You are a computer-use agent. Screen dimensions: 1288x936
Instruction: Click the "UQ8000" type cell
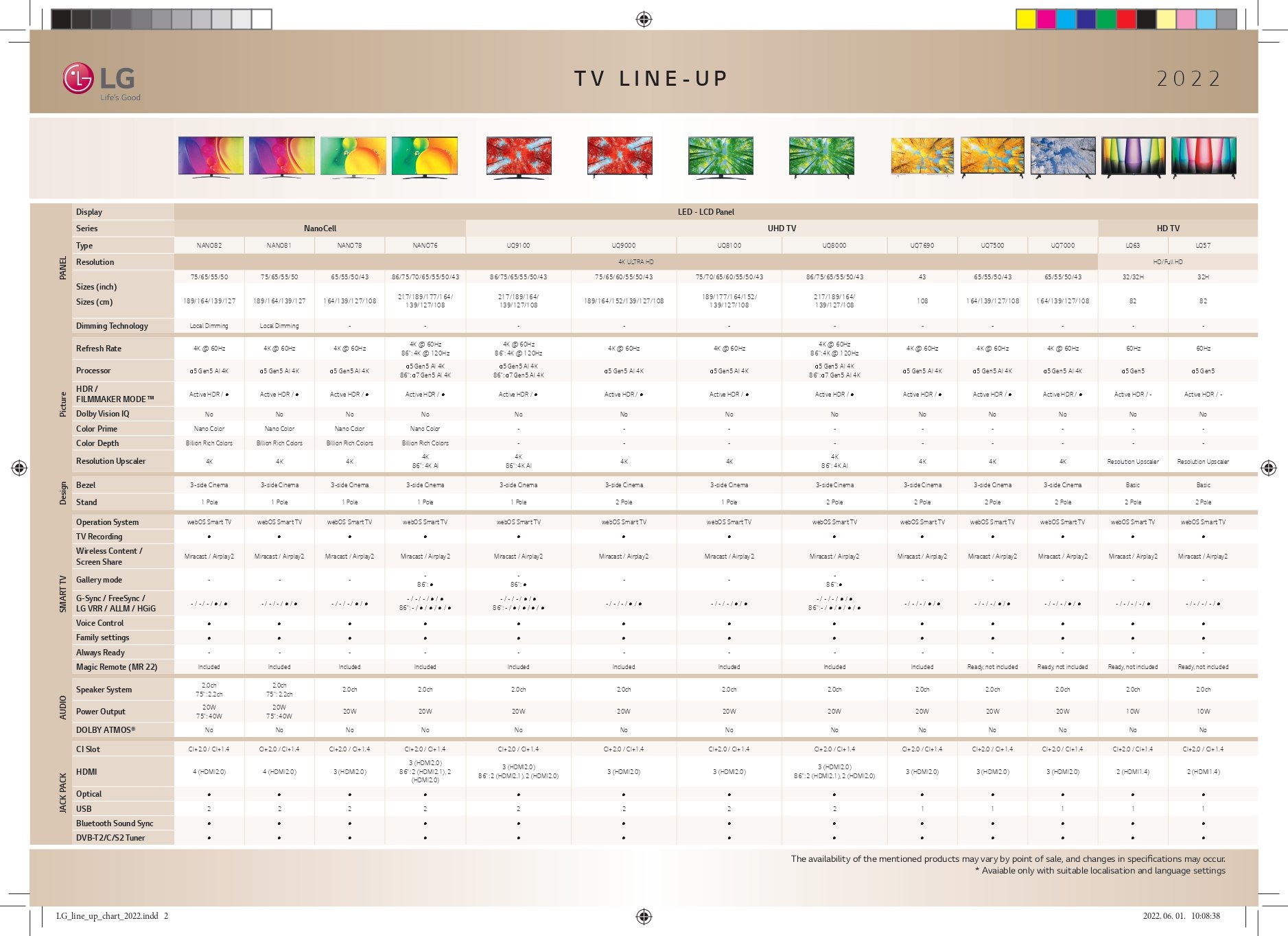[834, 246]
